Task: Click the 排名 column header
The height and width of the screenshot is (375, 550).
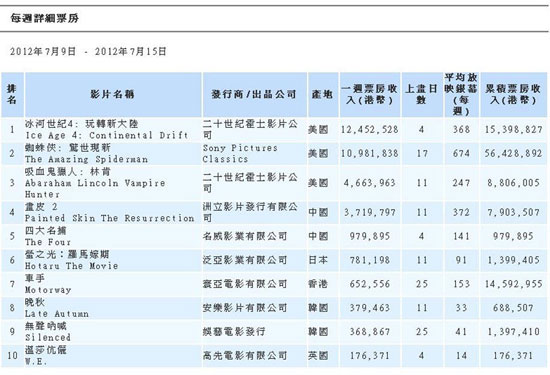Action: click(x=12, y=94)
